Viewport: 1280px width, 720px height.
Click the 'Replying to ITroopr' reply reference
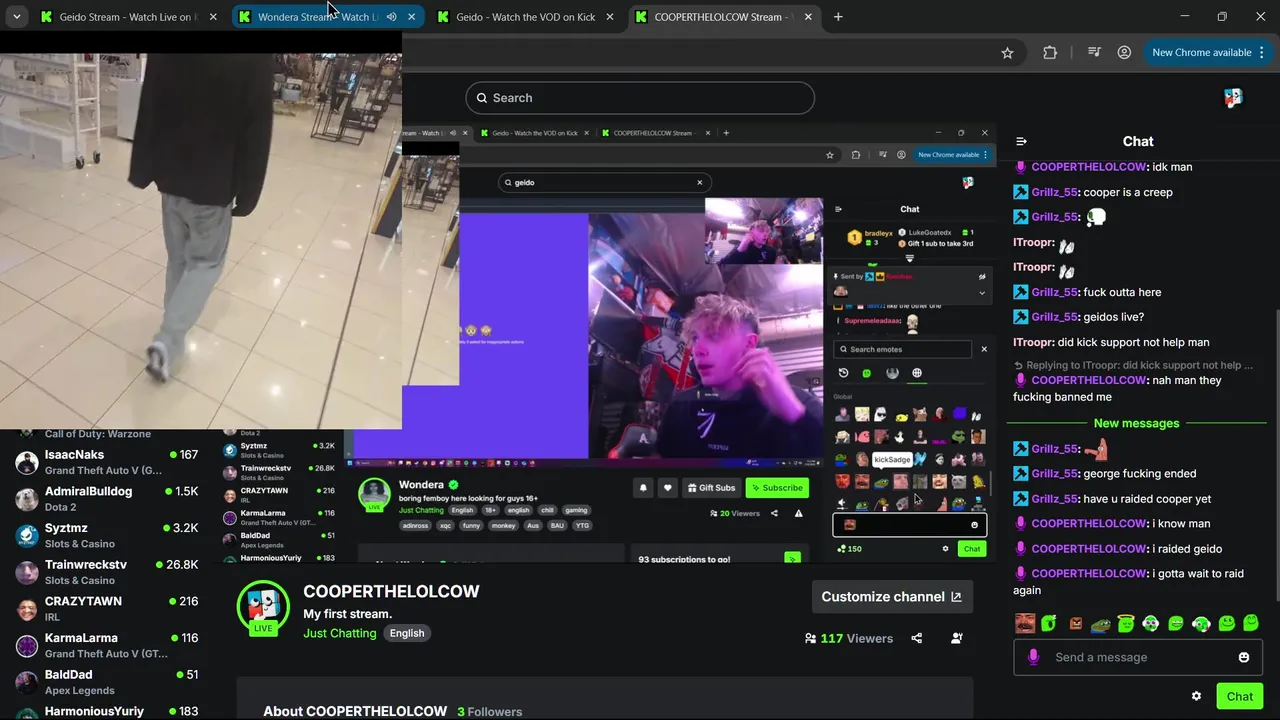1134,365
